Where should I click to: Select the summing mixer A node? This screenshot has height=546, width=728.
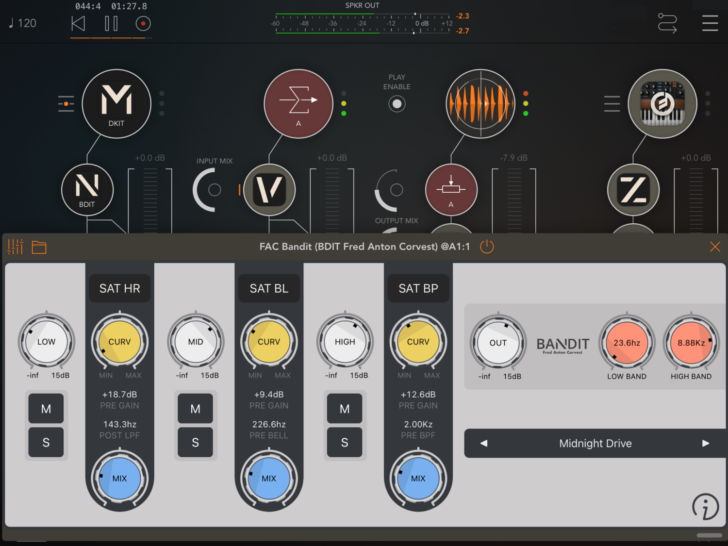299,104
